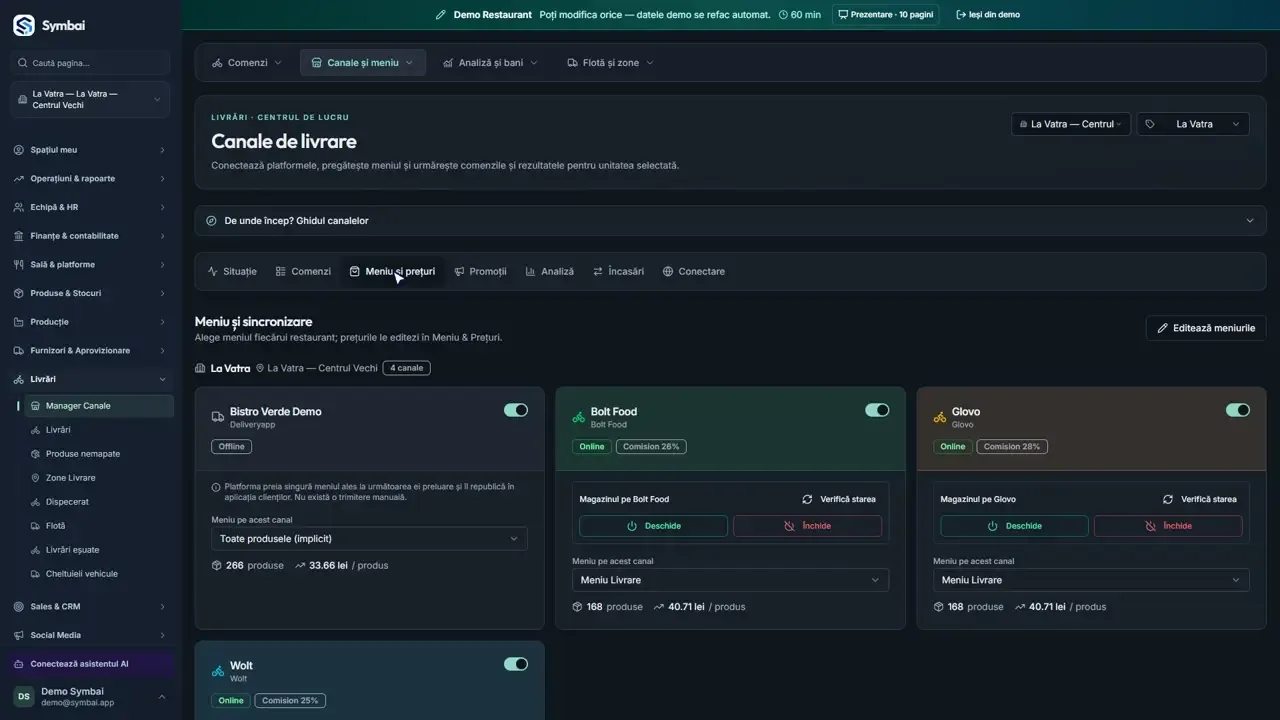Screen dimensions: 1280x720
Task: Click the Caută pagina search field
Action: click(90, 63)
